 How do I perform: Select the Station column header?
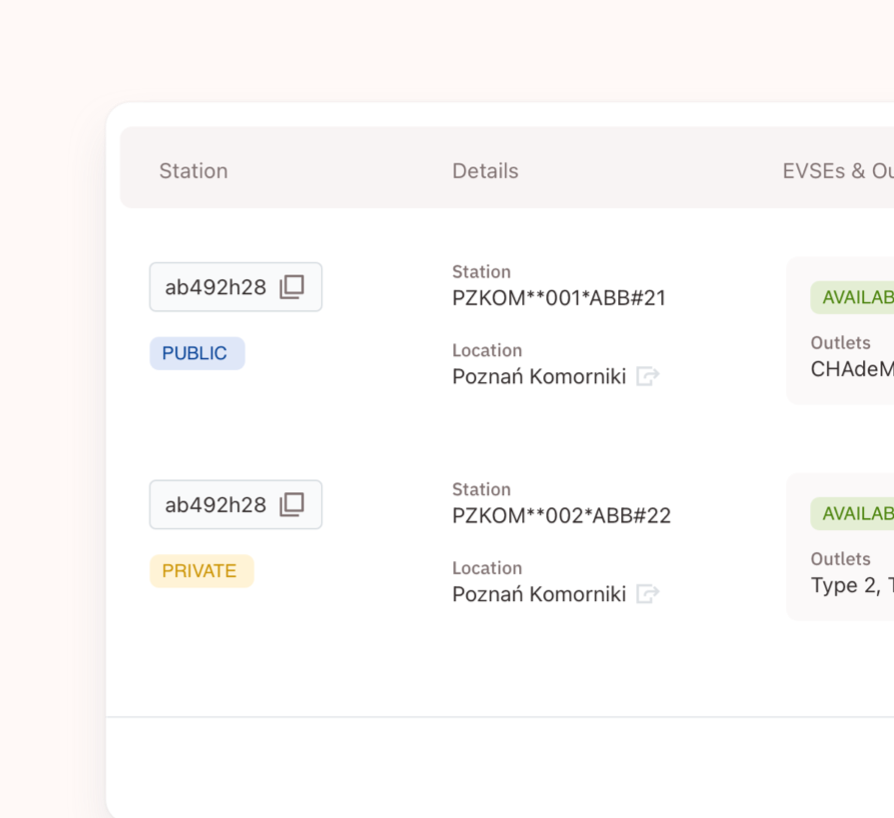click(x=193, y=171)
